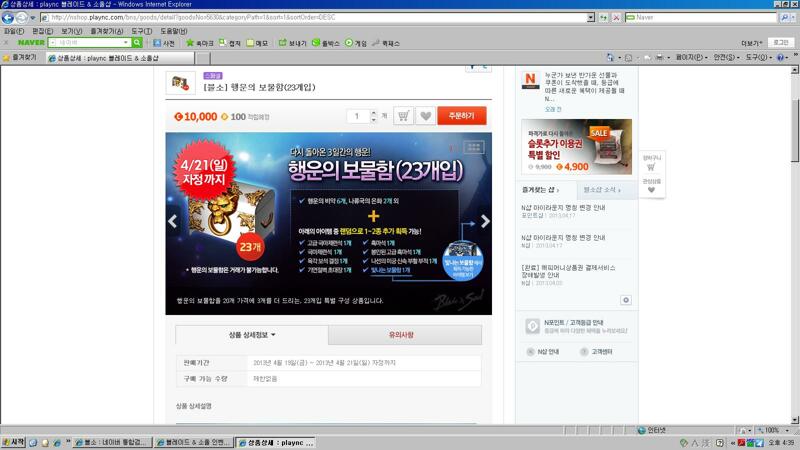The height and width of the screenshot is (450, 800).
Task: Click the blank new tab button
Action: point(204,58)
